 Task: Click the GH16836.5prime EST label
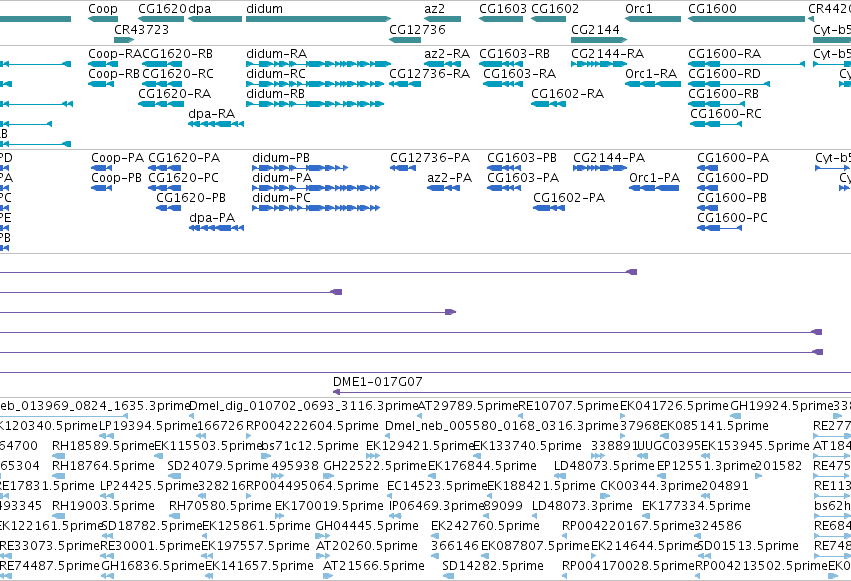[x=153, y=566]
